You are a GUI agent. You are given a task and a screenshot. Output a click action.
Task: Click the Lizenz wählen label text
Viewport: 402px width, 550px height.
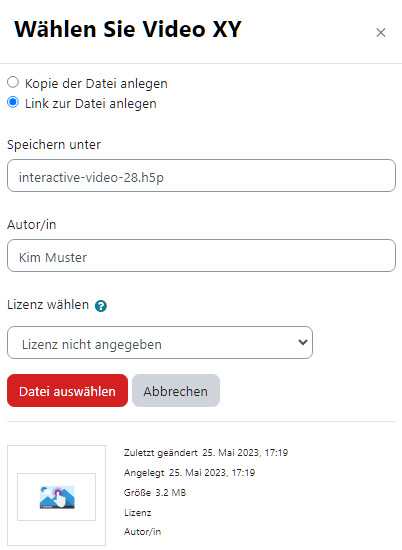pos(48,304)
